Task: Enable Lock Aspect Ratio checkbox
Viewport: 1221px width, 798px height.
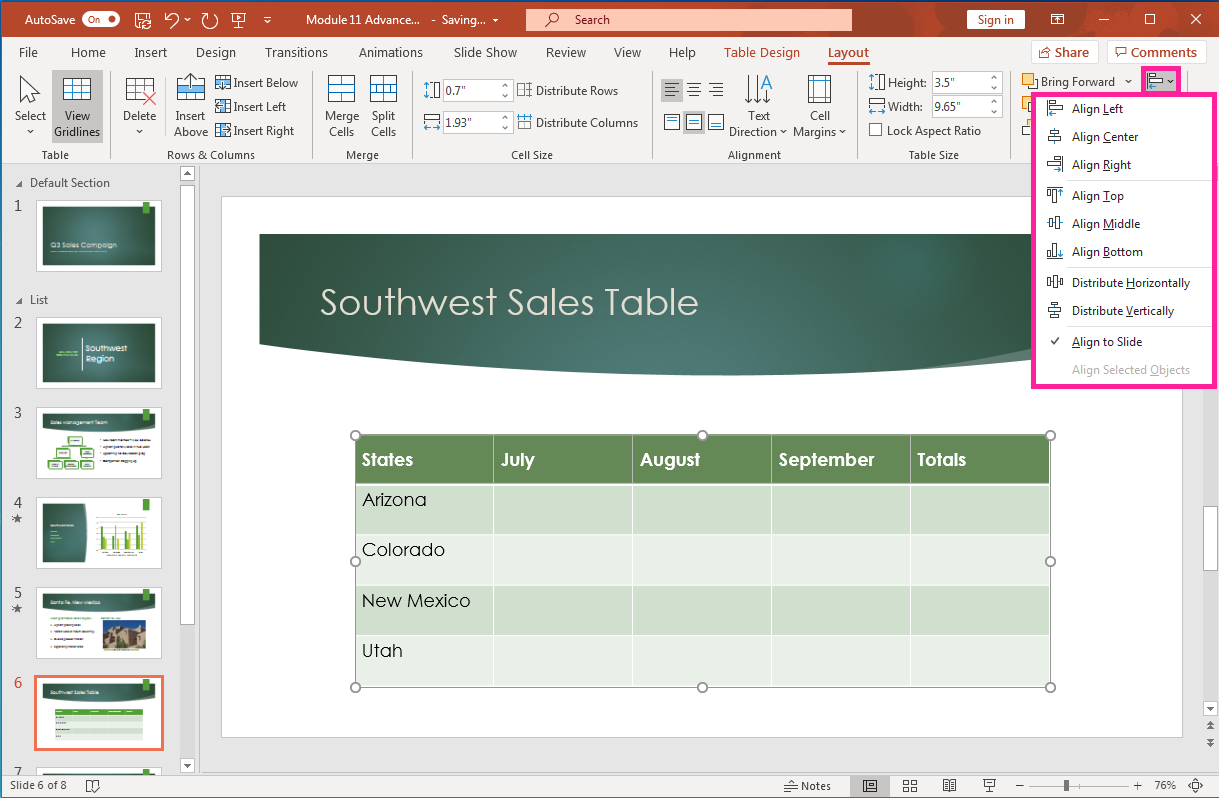Action: tap(875, 130)
